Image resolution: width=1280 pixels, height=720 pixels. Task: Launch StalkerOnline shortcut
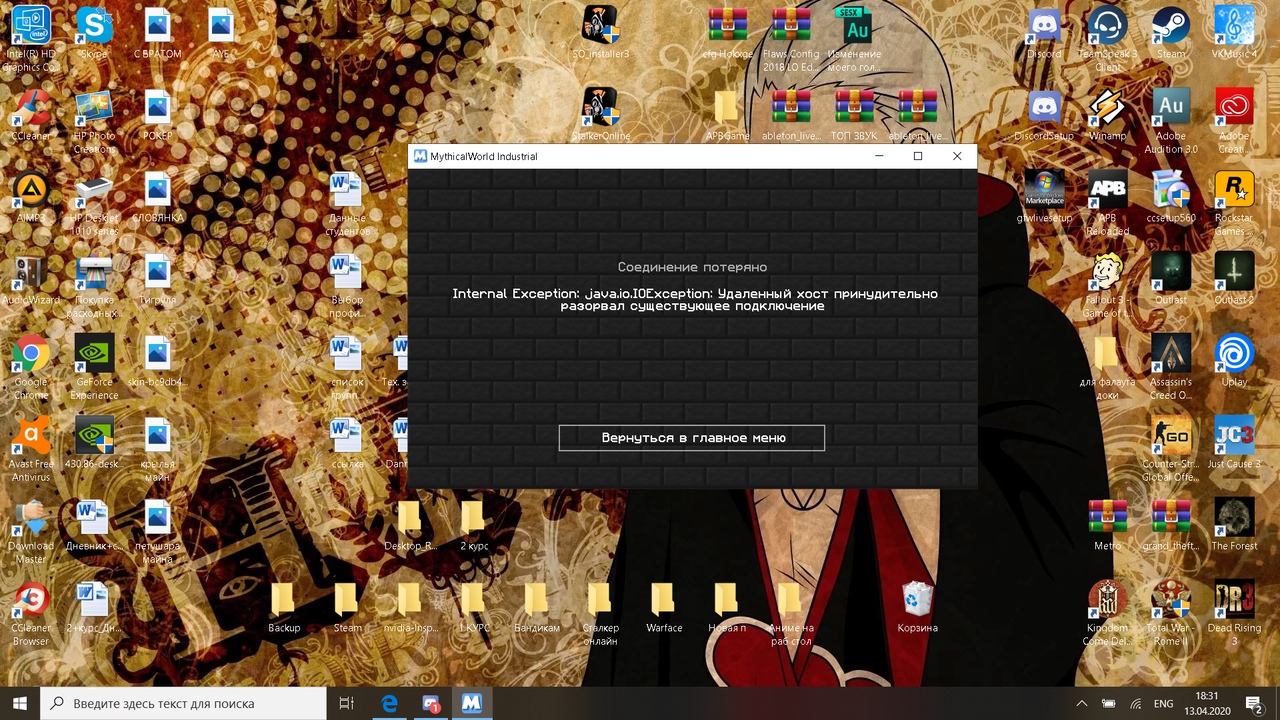point(600,115)
